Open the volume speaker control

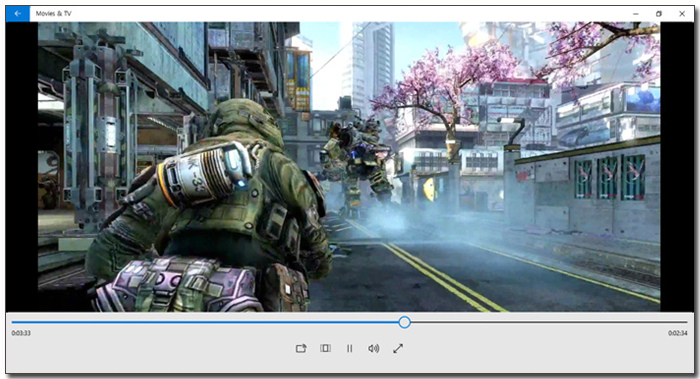(374, 348)
